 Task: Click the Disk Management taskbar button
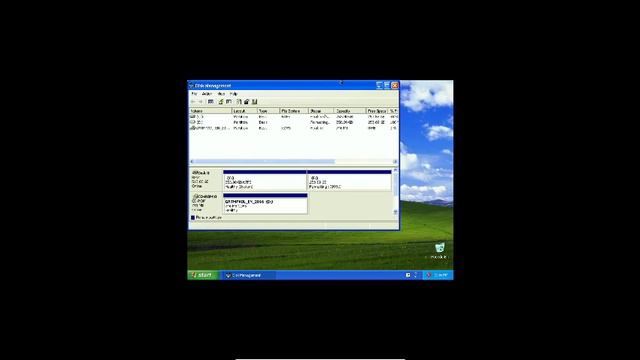point(249,275)
